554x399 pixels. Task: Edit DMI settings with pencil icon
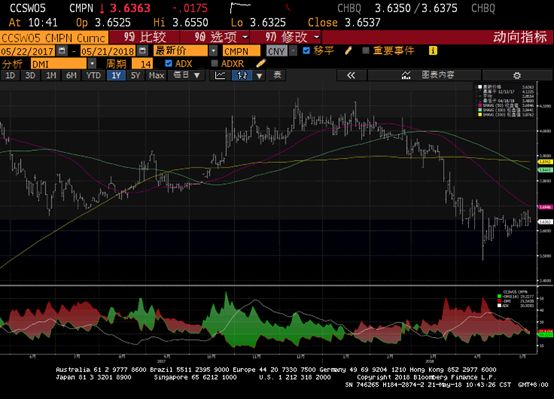[261, 63]
